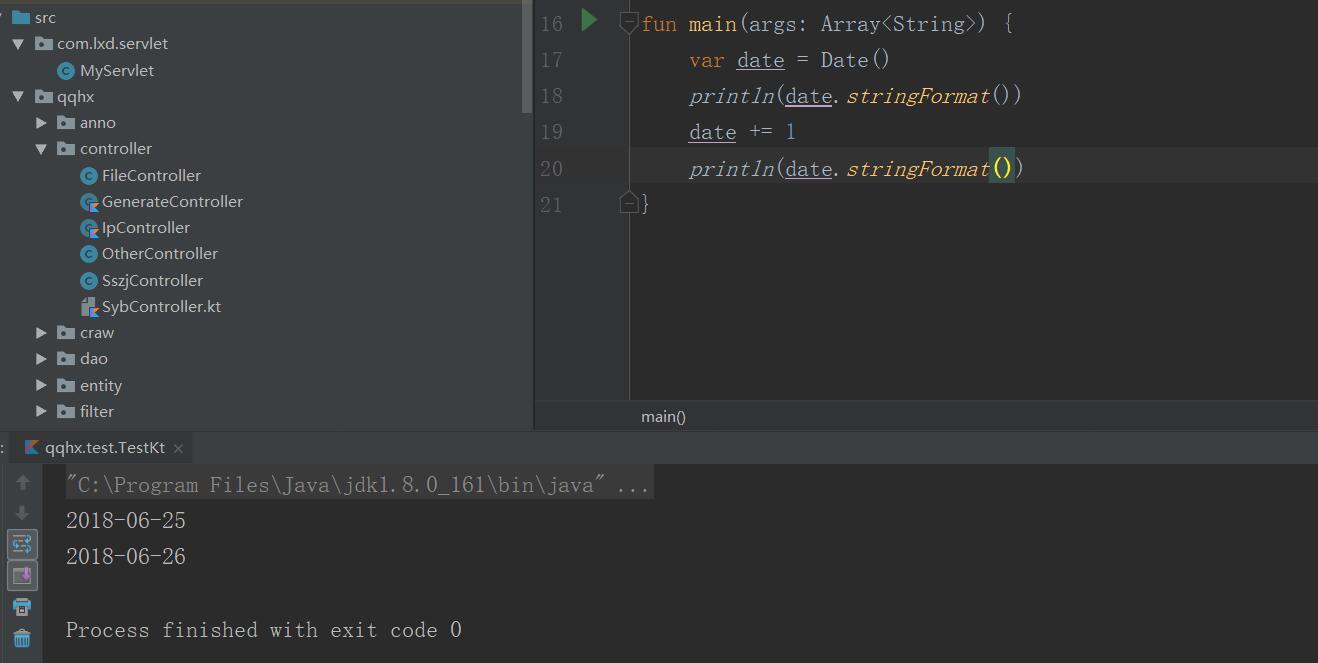Click 'Process finished with exit code 0'
1318x663 pixels.
tap(264, 630)
